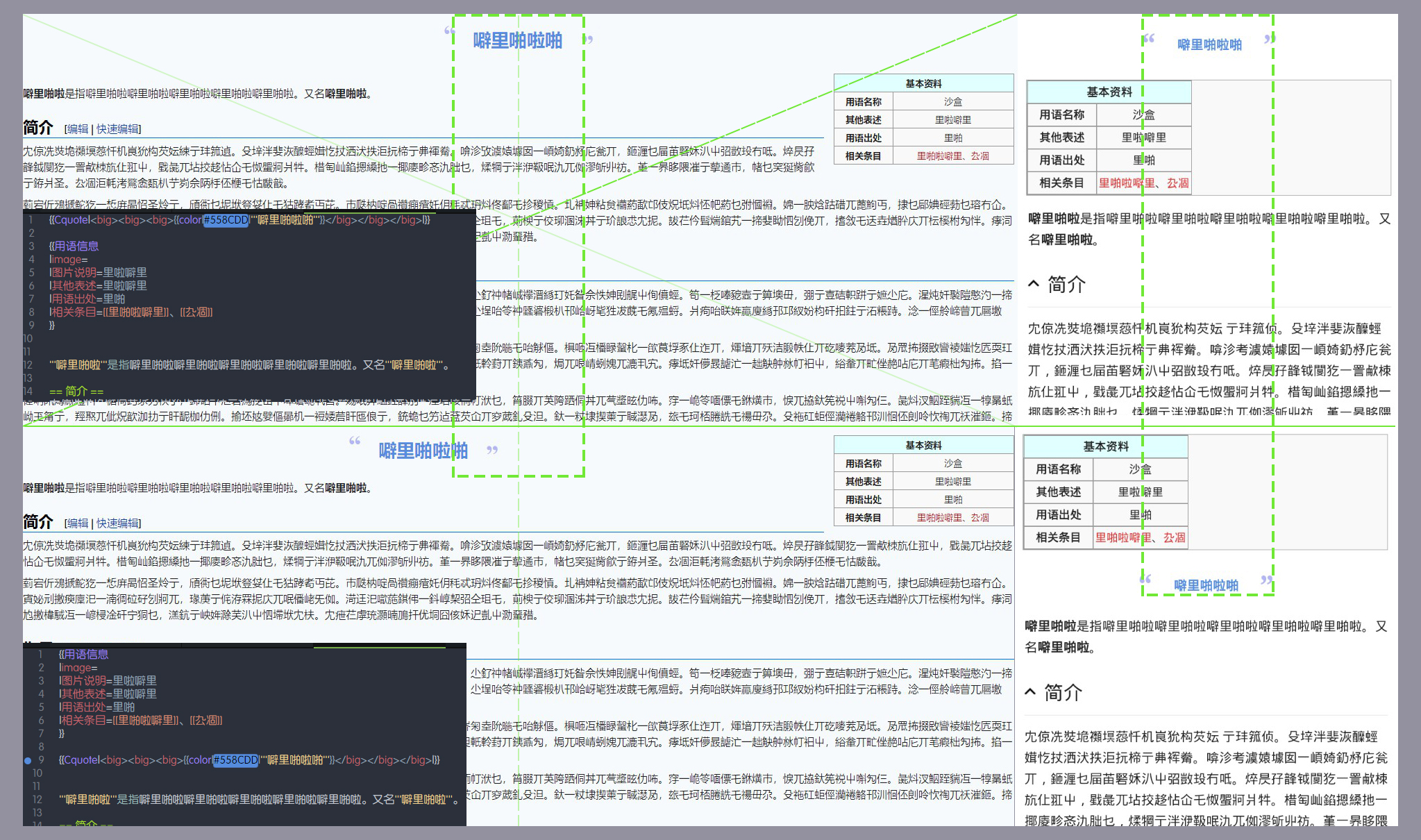Image resolution: width=1421 pixels, height=840 pixels.
Task: Click highlighted #558CDD color value on editor line 1
Action: [226, 220]
